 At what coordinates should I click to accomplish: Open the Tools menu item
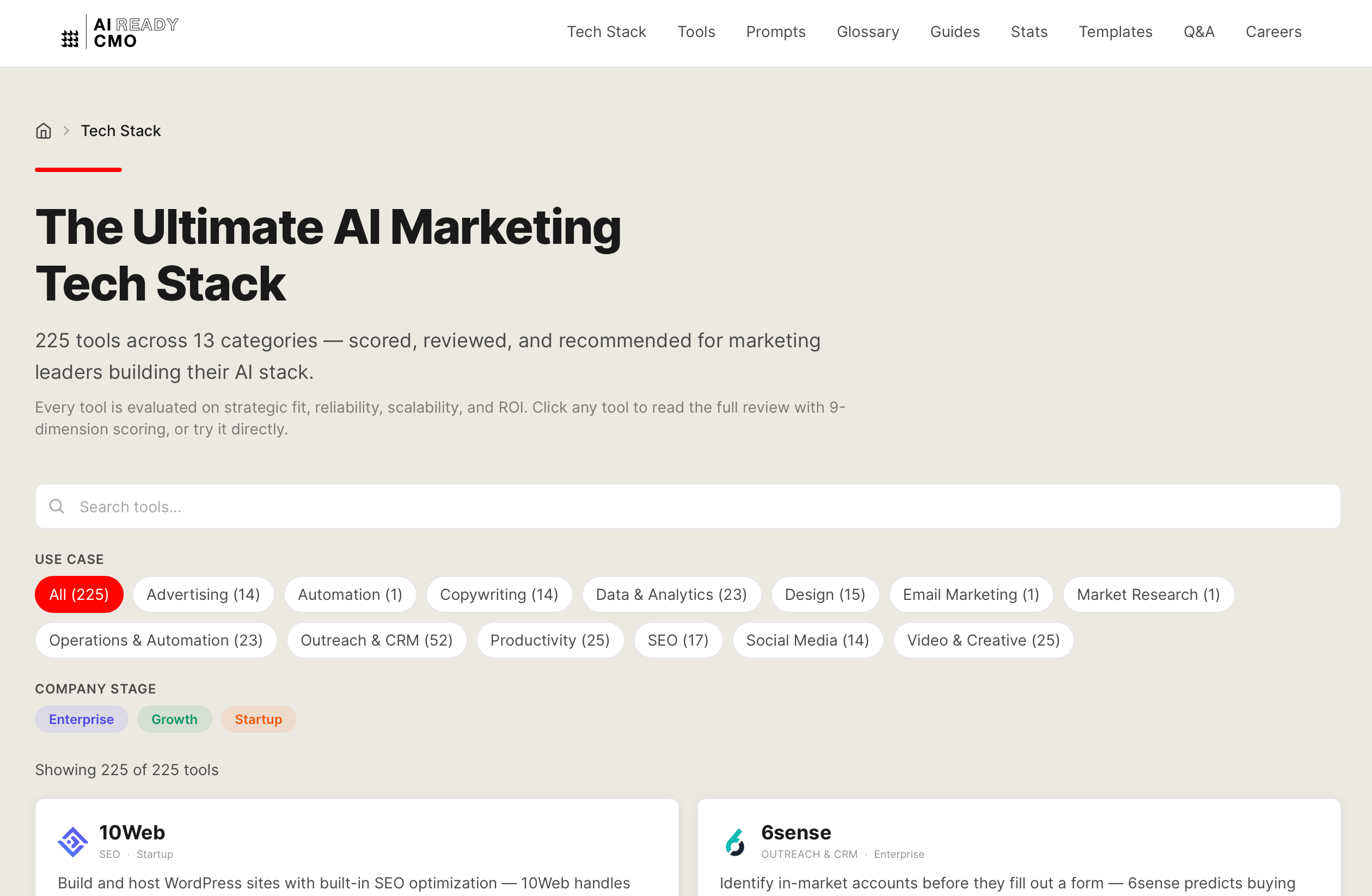[696, 32]
